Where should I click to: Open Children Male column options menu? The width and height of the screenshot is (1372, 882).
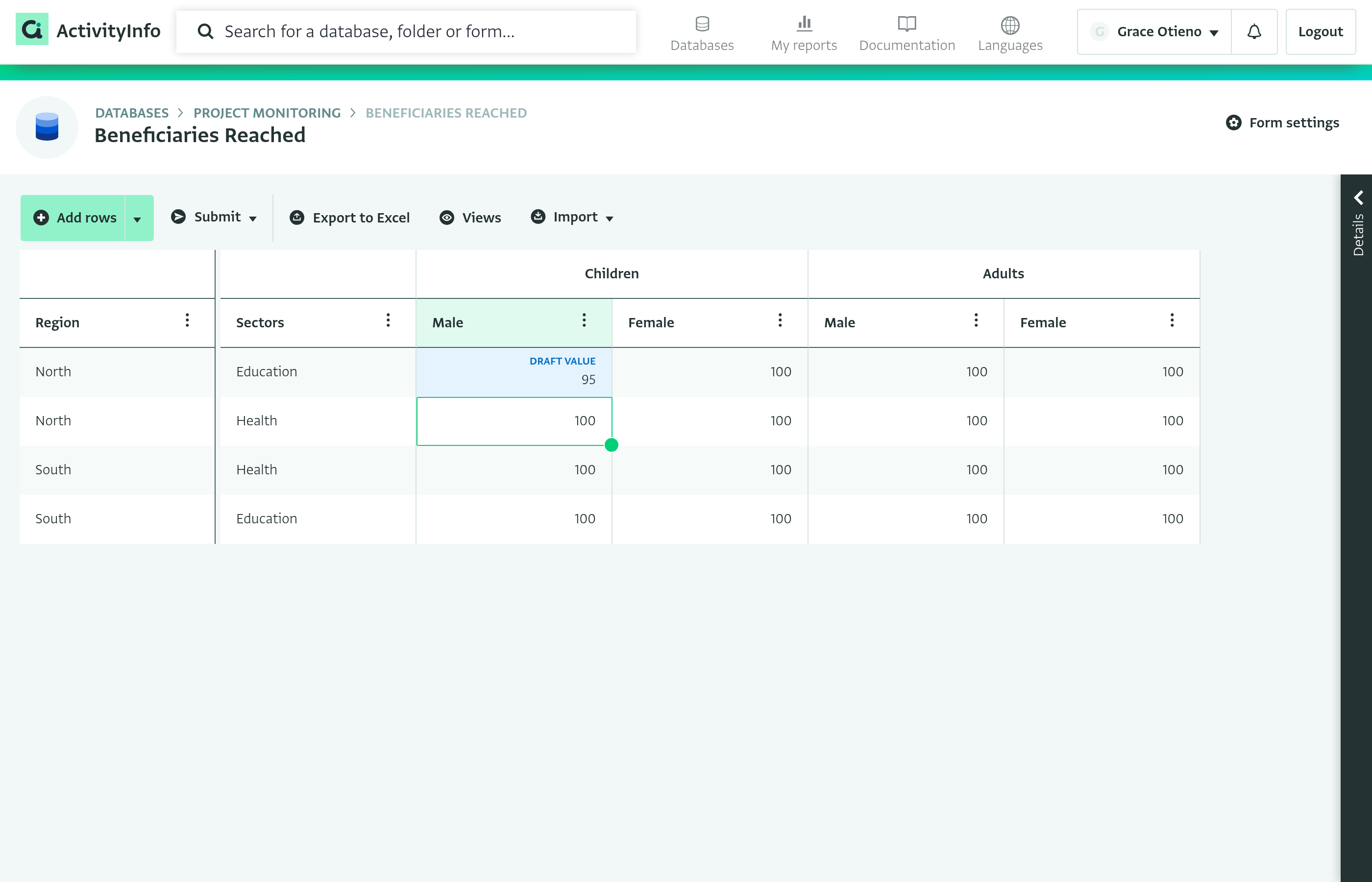(x=584, y=320)
